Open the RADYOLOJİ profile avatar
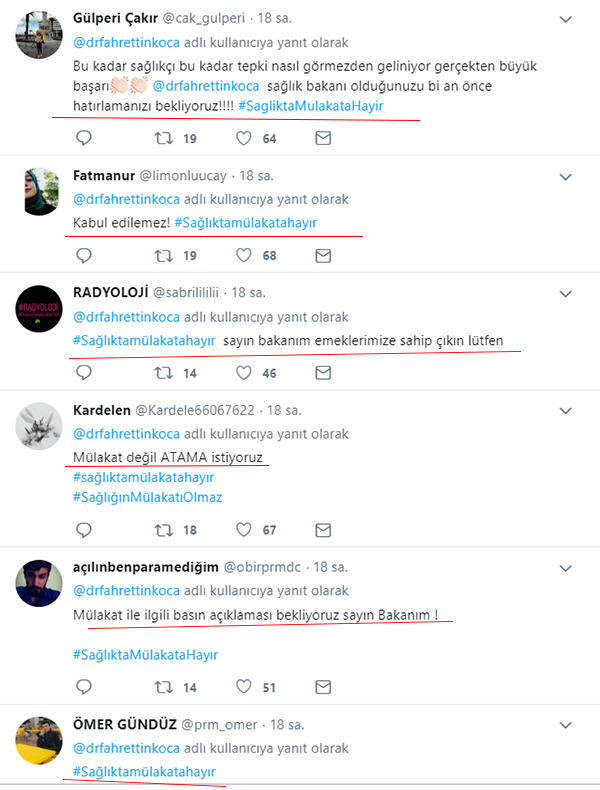The height and width of the screenshot is (790, 600). 39,309
